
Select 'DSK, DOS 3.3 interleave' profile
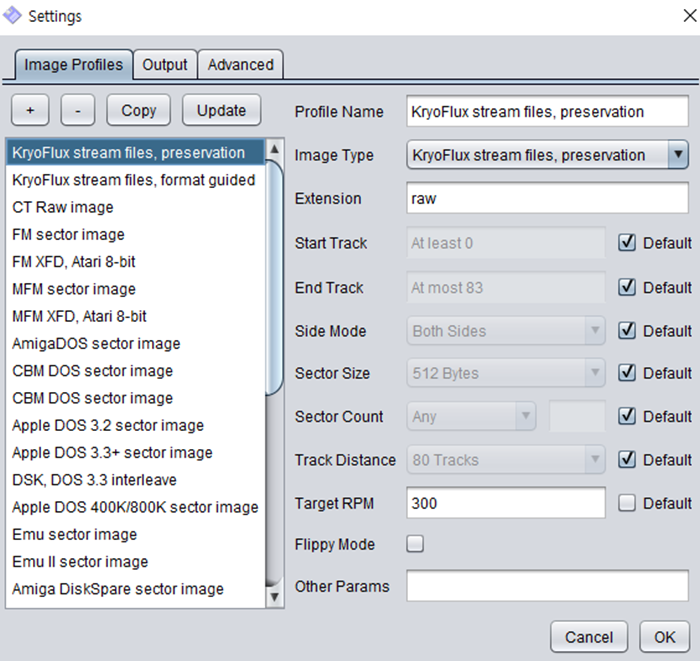click(x=135, y=479)
